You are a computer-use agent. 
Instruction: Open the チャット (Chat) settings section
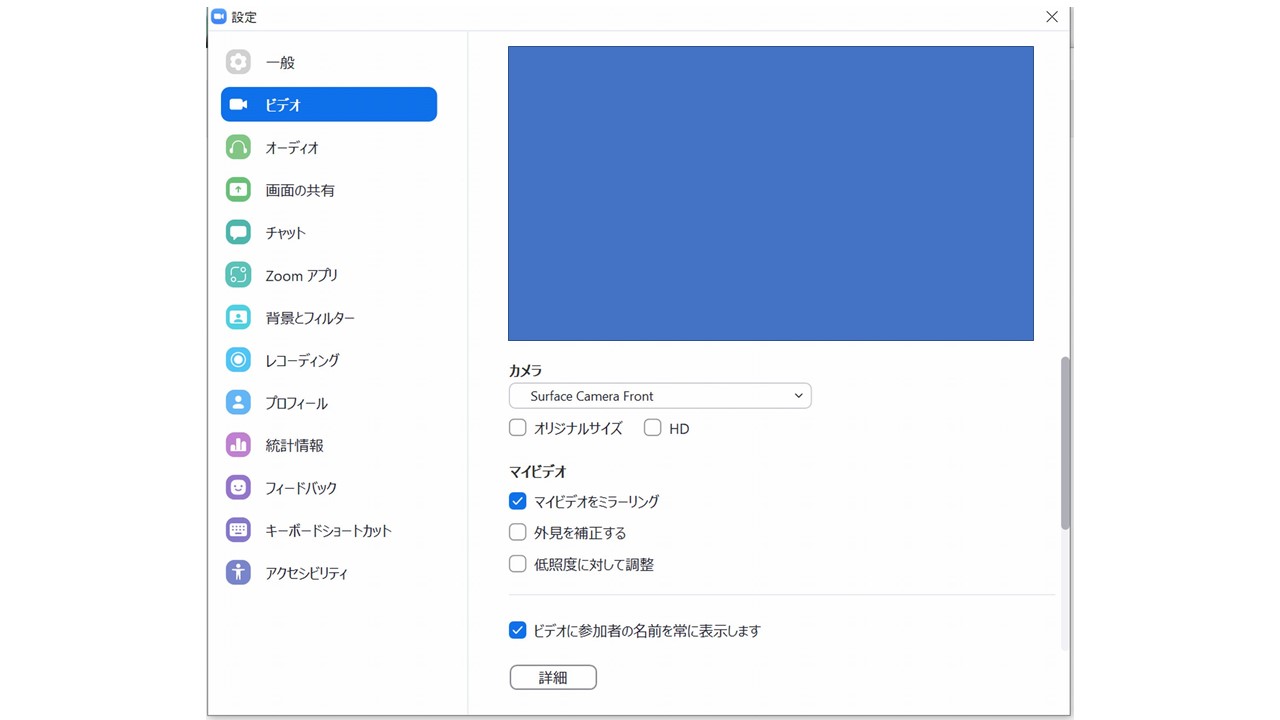pos(284,232)
